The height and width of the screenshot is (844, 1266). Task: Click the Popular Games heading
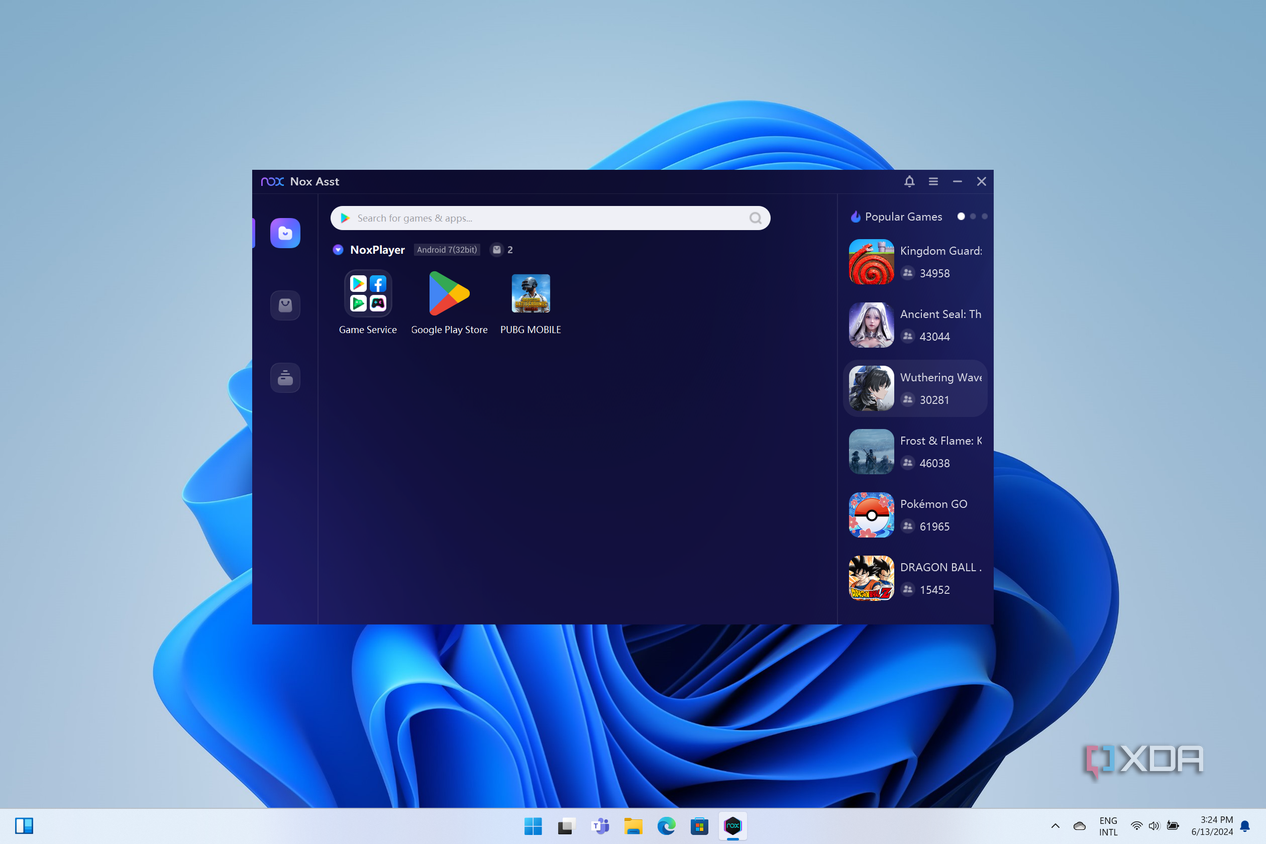[903, 217]
